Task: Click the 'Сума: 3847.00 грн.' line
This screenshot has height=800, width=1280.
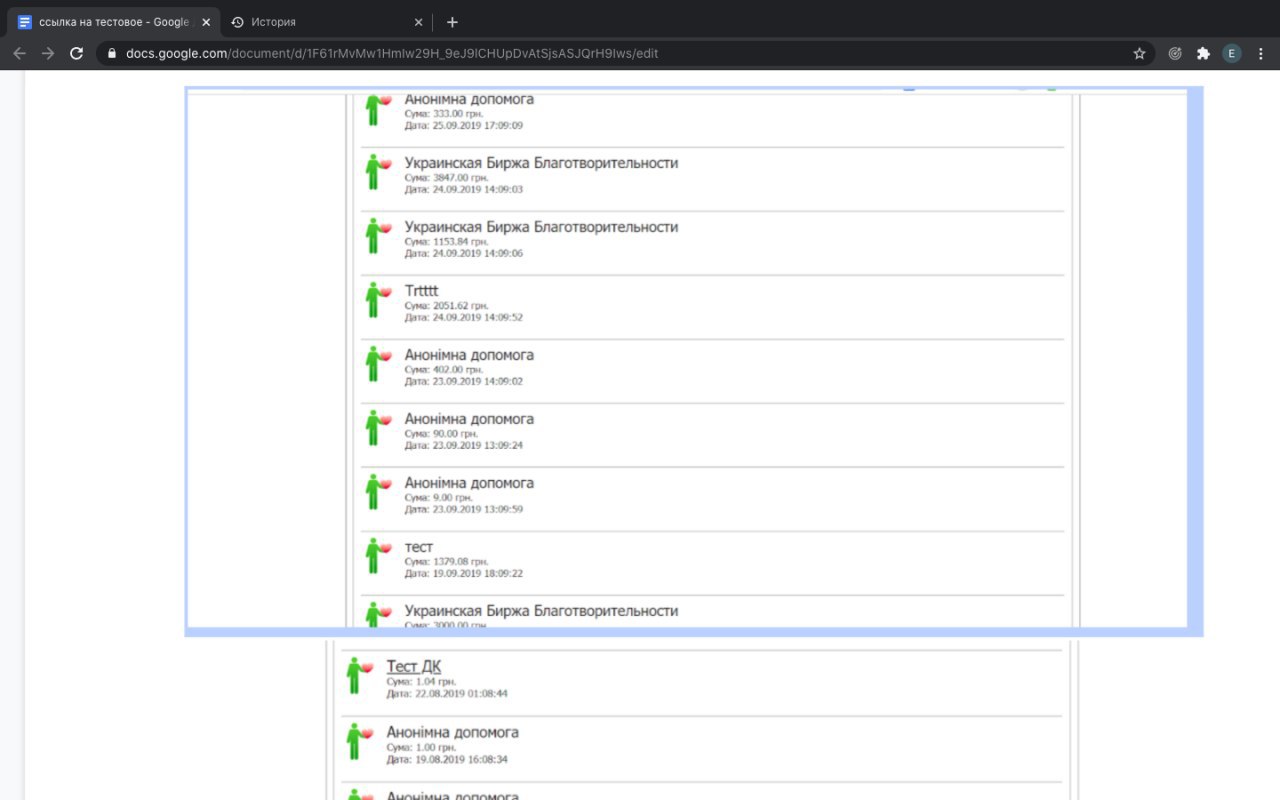Action: click(x=447, y=178)
